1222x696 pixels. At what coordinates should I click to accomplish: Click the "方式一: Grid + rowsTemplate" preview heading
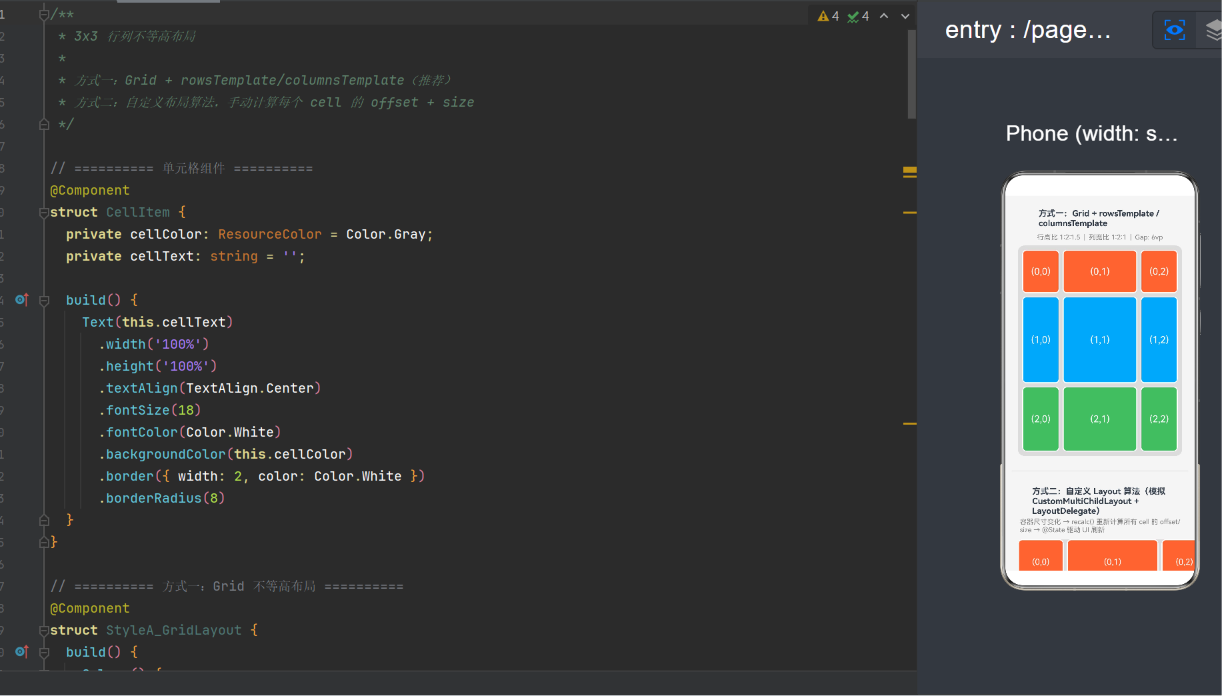(x=1099, y=218)
